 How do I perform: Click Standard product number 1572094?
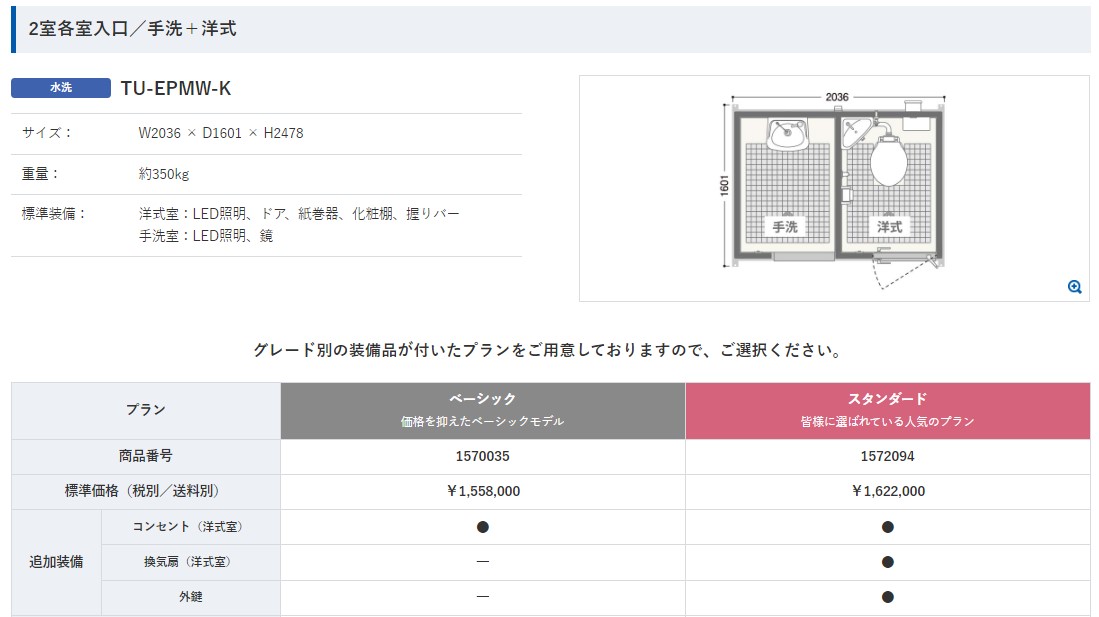[887, 456]
